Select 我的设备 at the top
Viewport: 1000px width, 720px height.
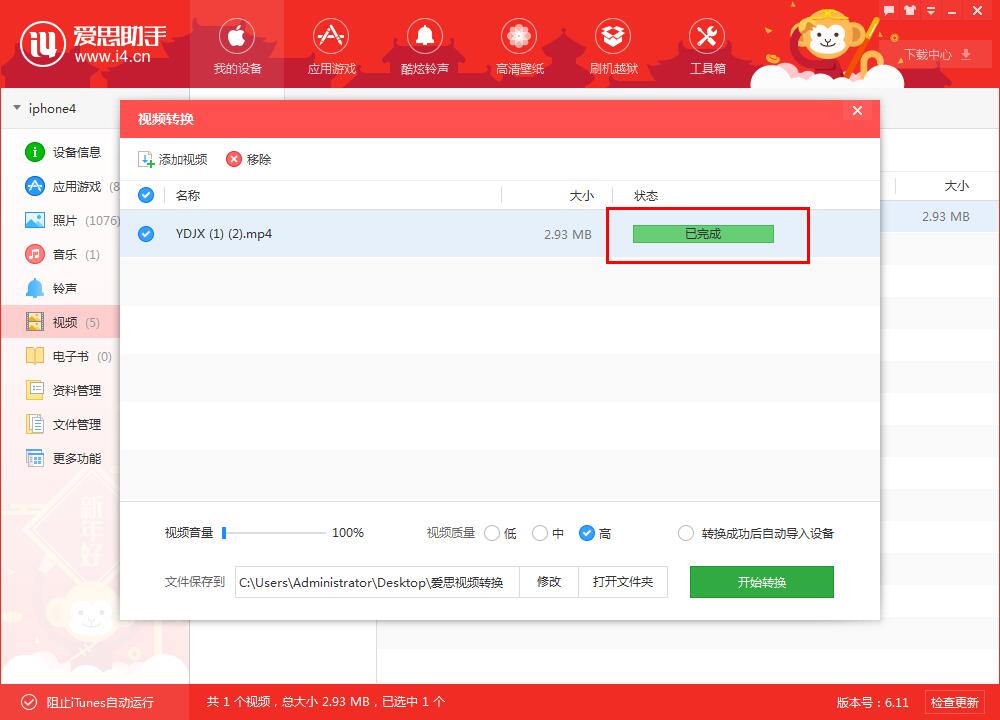236,45
